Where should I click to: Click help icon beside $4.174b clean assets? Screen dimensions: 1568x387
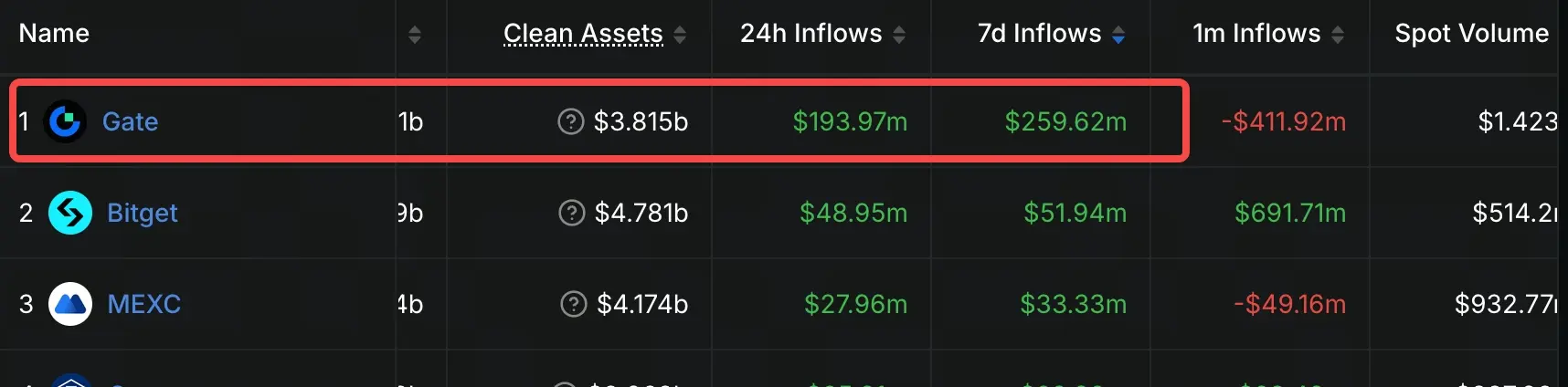574,304
